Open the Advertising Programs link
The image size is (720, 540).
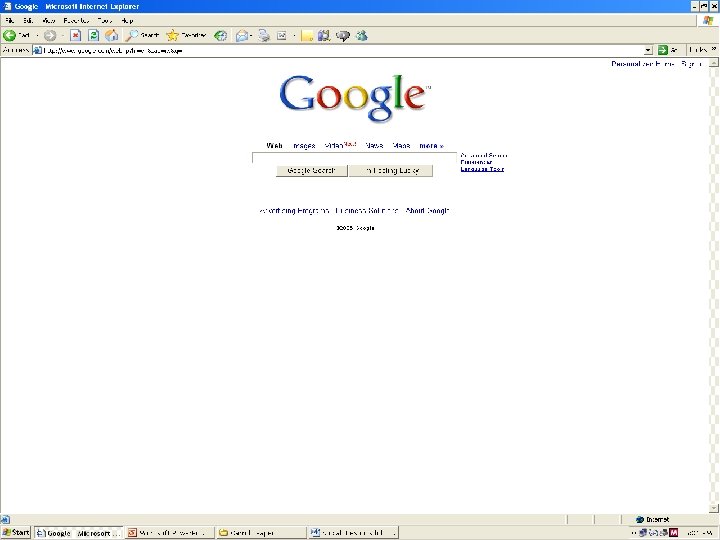(x=295, y=211)
